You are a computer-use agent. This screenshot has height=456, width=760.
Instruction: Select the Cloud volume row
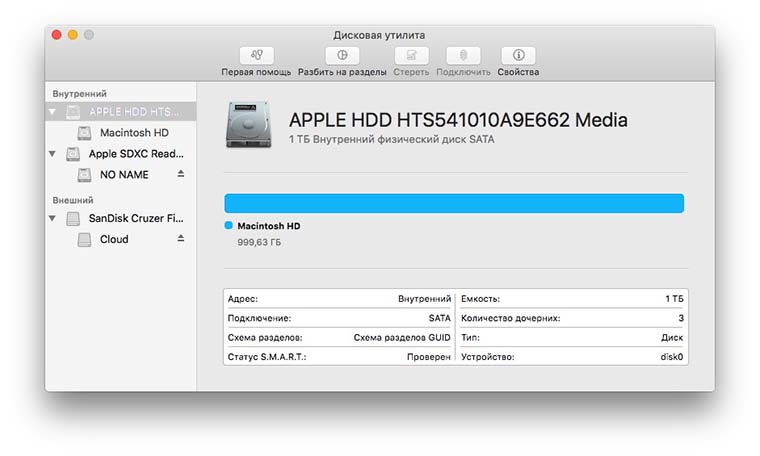point(121,239)
